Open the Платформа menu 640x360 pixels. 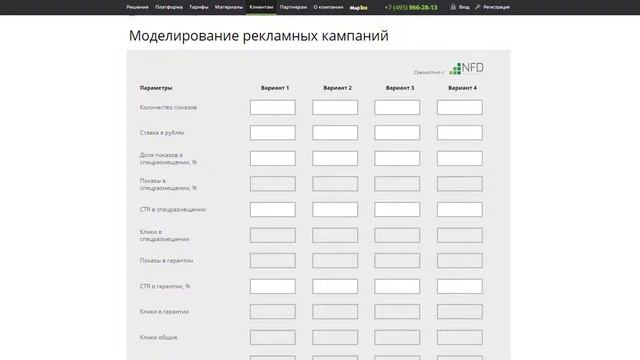pyautogui.click(x=169, y=7)
